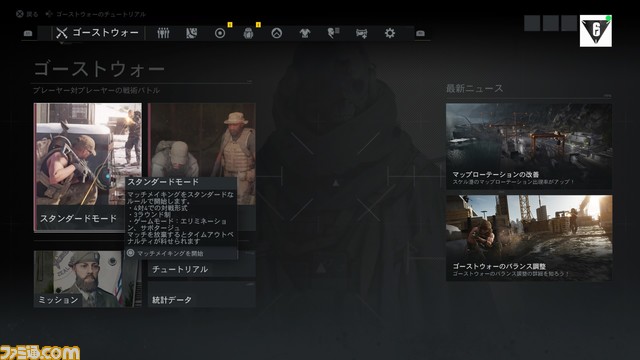The width and height of the screenshot is (640, 360).
Task: Open the backpack loadout icon
Action: click(248, 33)
